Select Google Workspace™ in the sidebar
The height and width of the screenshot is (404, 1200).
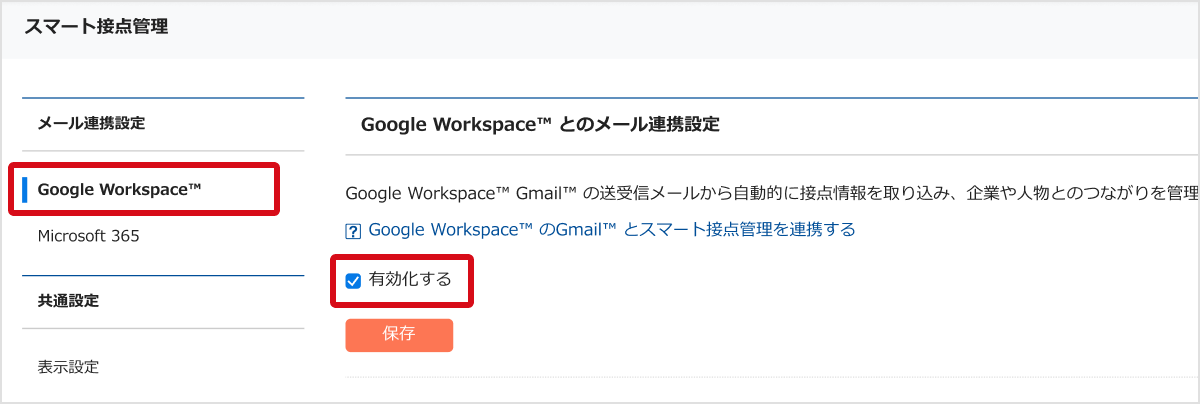[119, 188]
